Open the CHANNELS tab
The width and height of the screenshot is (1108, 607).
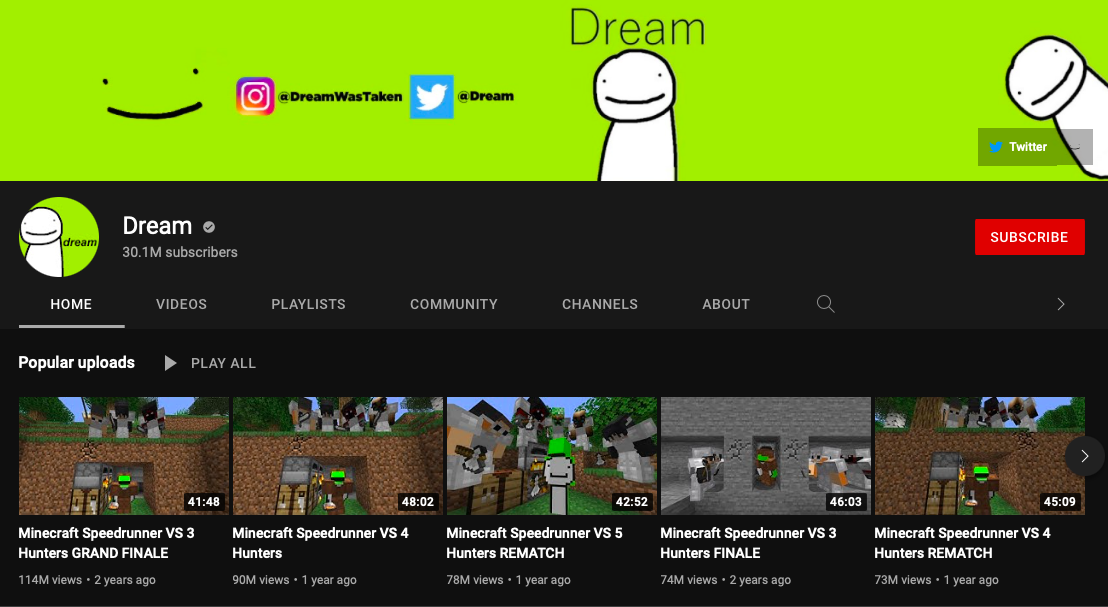(600, 304)
